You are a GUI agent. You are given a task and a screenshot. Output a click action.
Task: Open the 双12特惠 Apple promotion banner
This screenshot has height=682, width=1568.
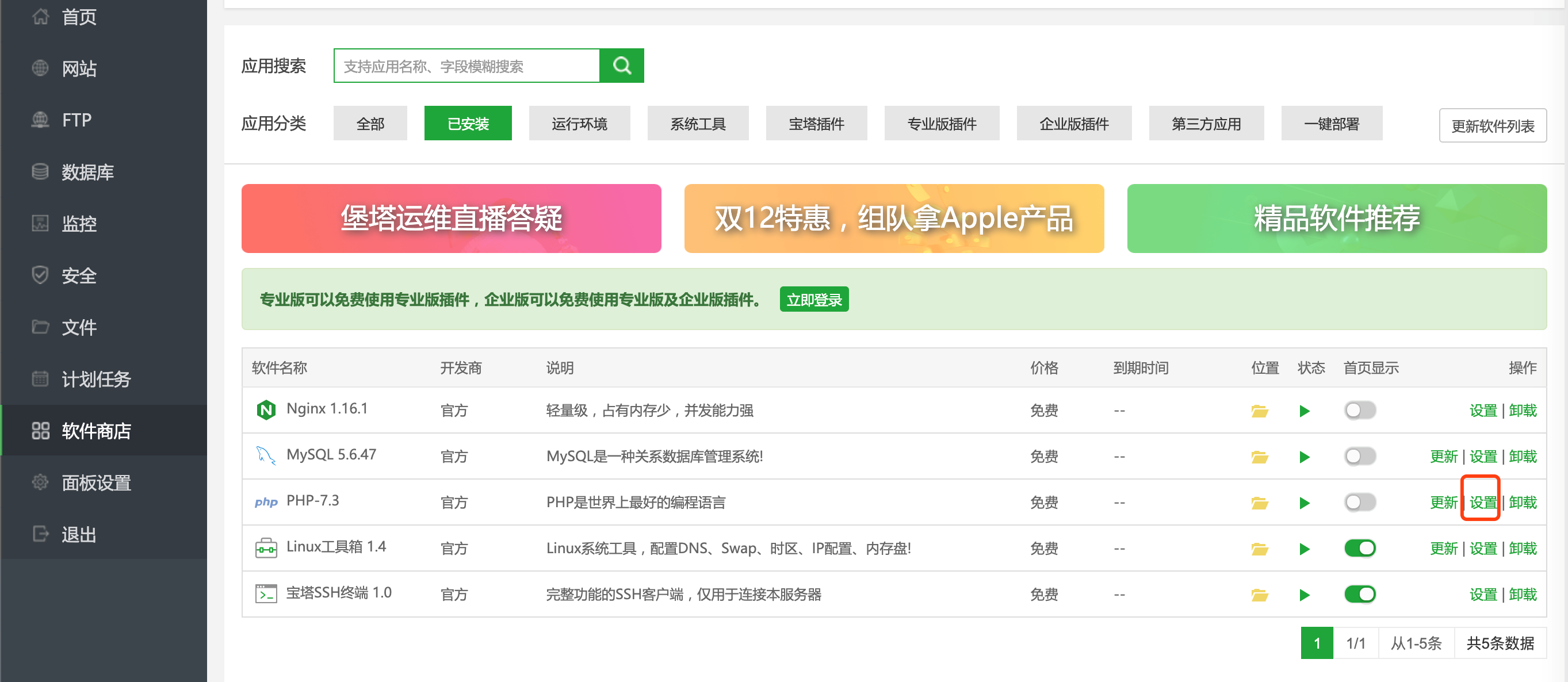[894, 219]
